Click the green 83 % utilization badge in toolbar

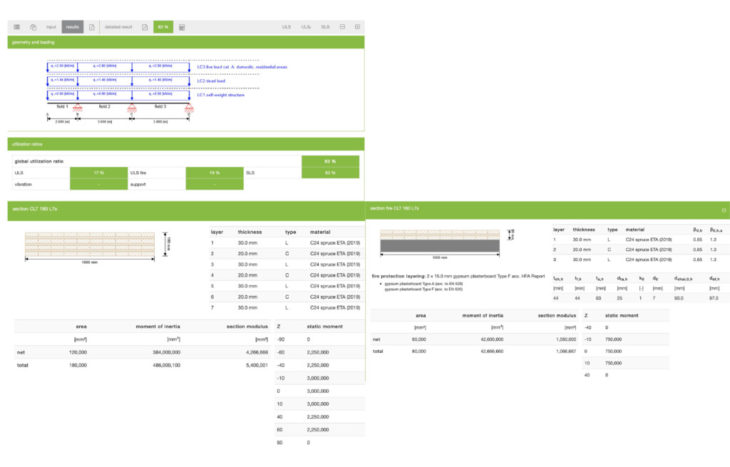[163, 26]
